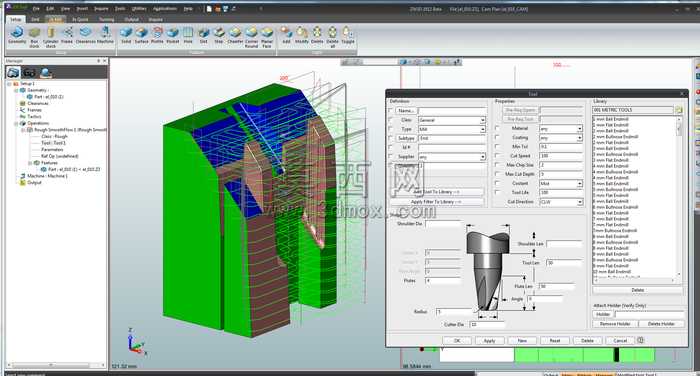Click Apply in the Tool dialog
Image resolution: width=700 pixels, height=376 pixels.
[x=489, y=340]
